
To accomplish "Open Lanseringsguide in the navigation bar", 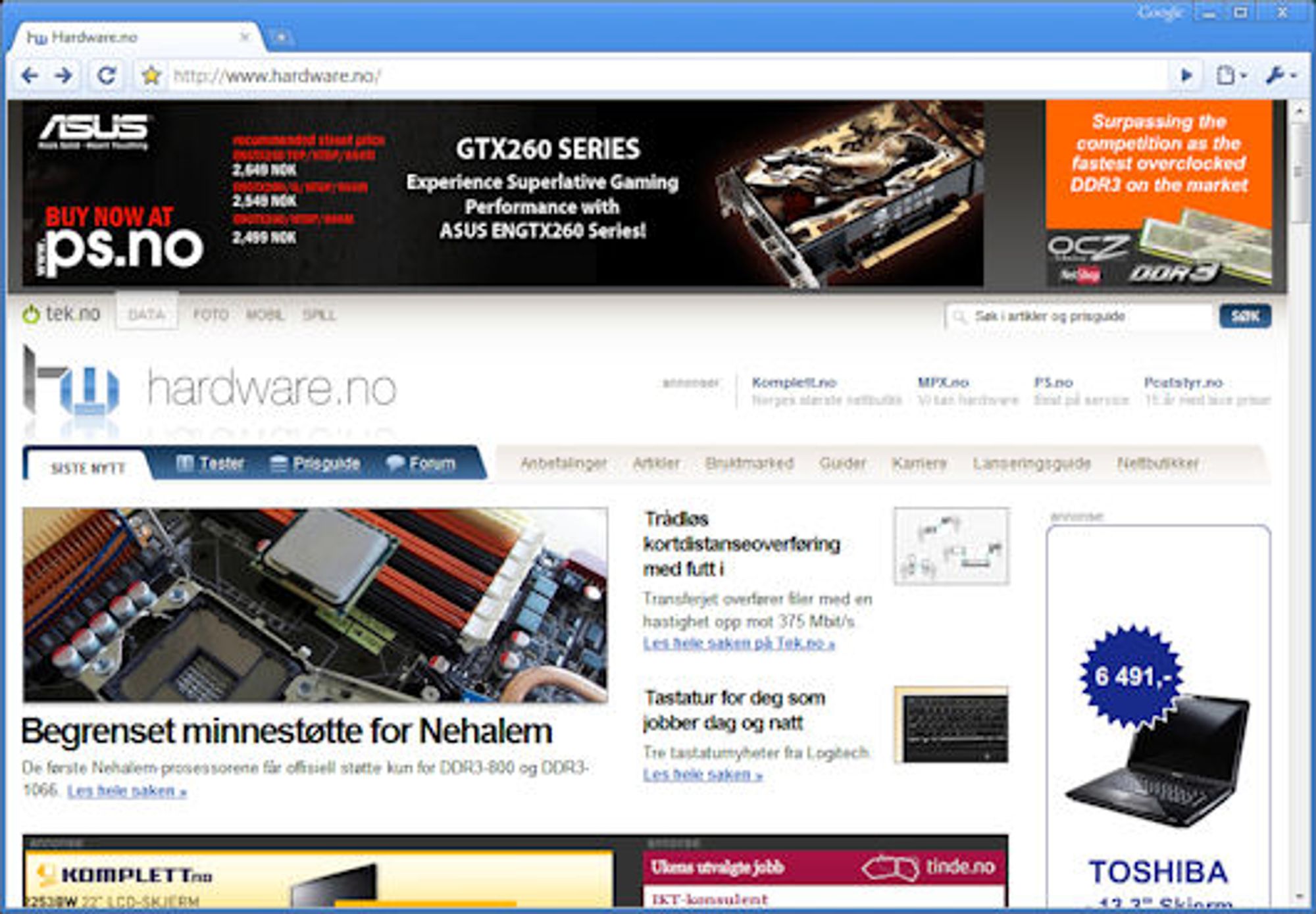I will (1032, 463).
